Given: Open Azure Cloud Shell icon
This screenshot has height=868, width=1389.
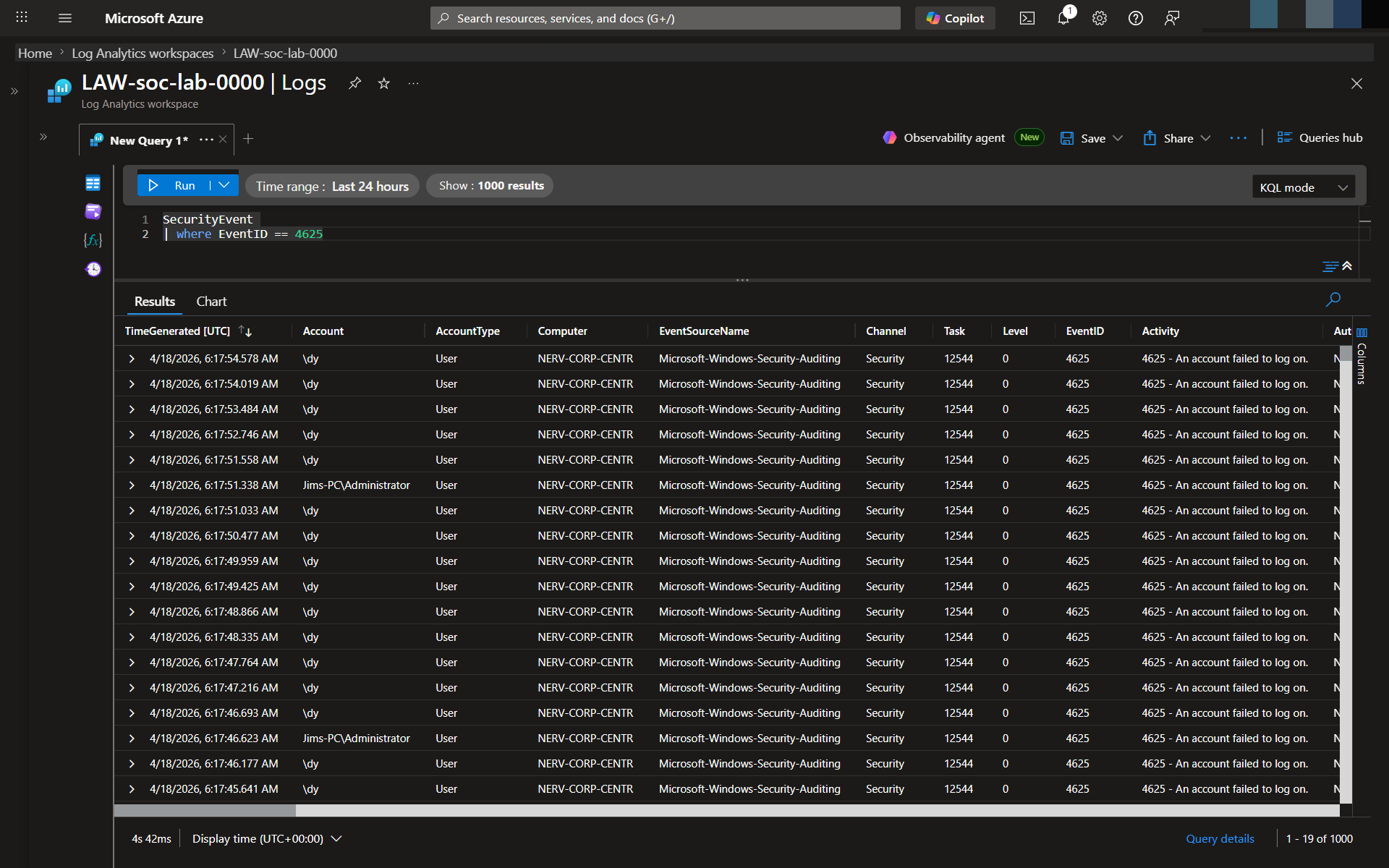Looking at the screenshot, I should pos(1027,18).
